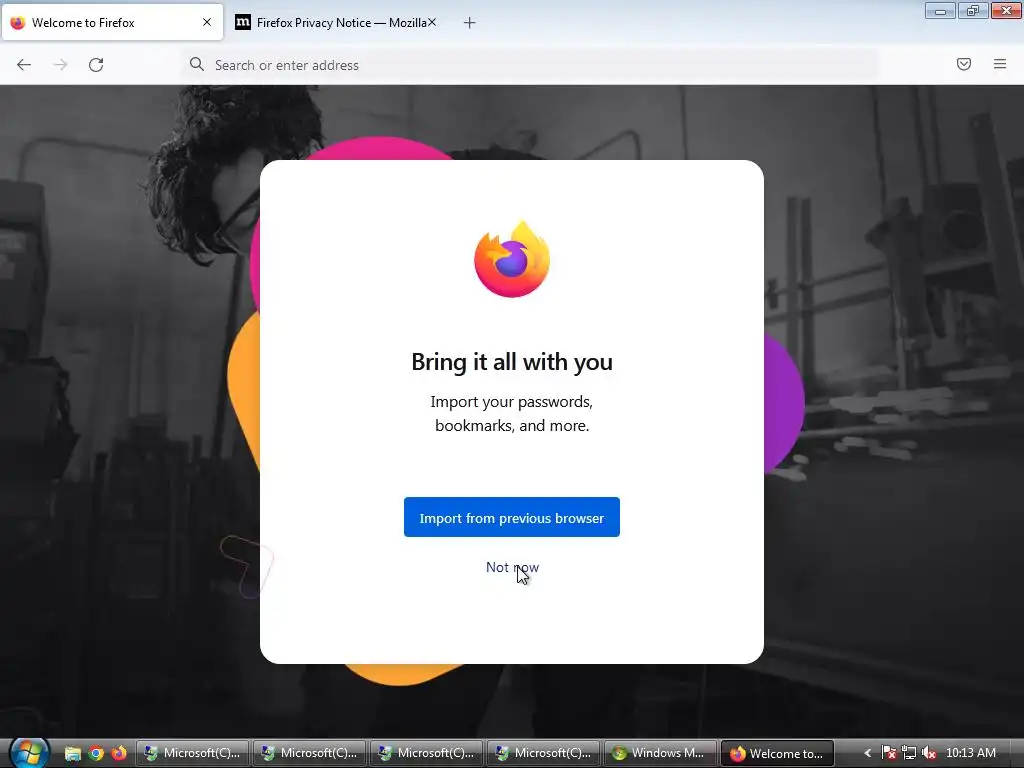Show hidden tray icons chevron
This screenshot has height=768, width=1024.
point(867,753)
